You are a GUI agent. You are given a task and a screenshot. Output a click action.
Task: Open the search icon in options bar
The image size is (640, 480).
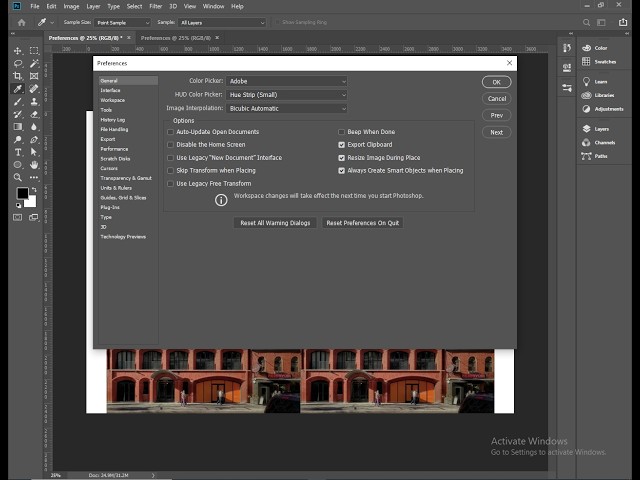[586, 22]
